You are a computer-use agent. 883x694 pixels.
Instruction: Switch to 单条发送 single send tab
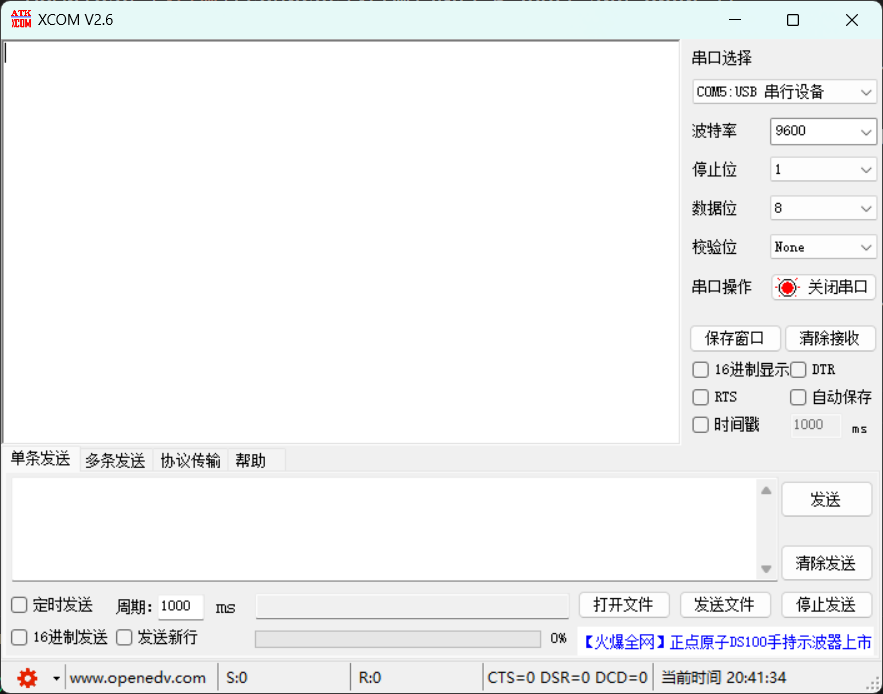pyautogui.click(x=41, y=459)
